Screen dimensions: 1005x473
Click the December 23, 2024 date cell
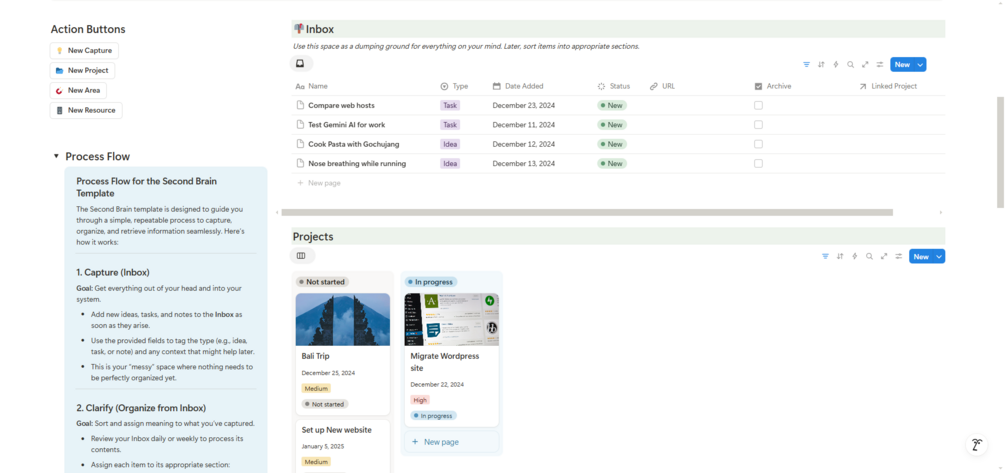click(x=523, y=105)
